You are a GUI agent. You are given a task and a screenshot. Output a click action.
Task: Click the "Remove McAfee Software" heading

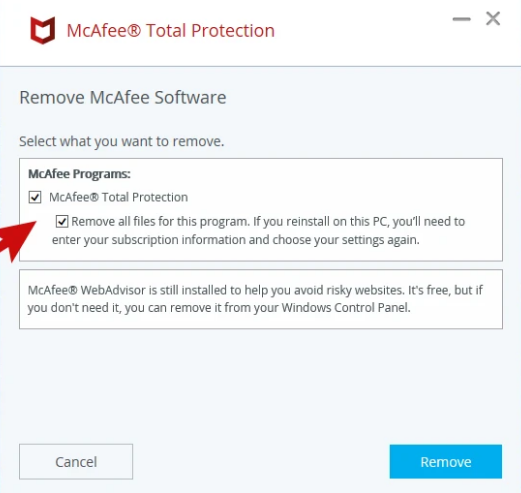[123, 98]
